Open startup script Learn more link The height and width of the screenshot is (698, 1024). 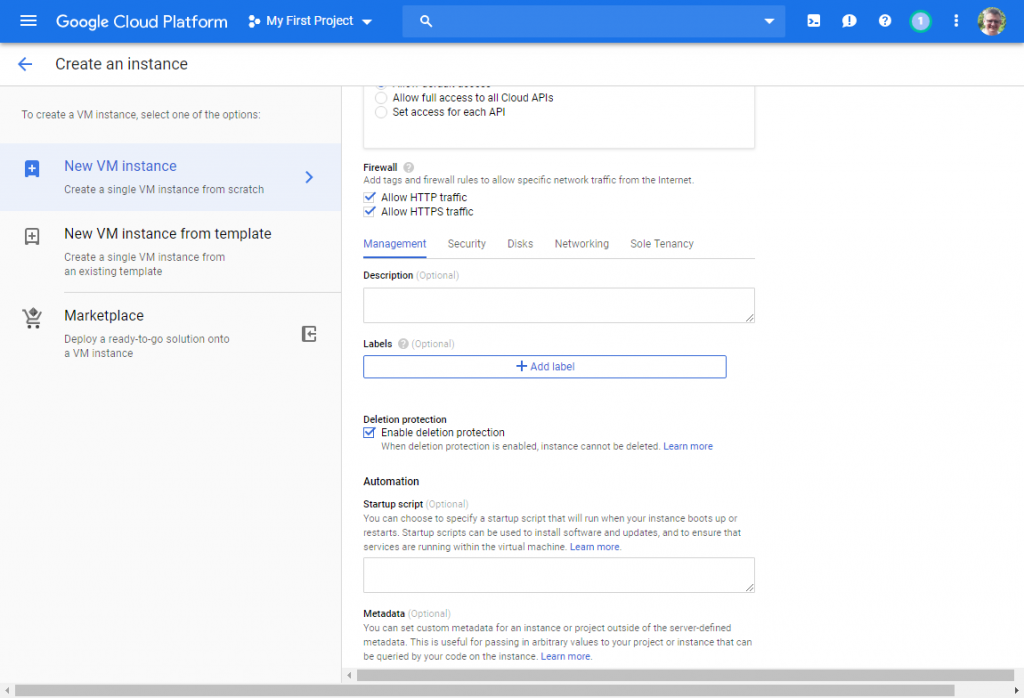(594, 547)
